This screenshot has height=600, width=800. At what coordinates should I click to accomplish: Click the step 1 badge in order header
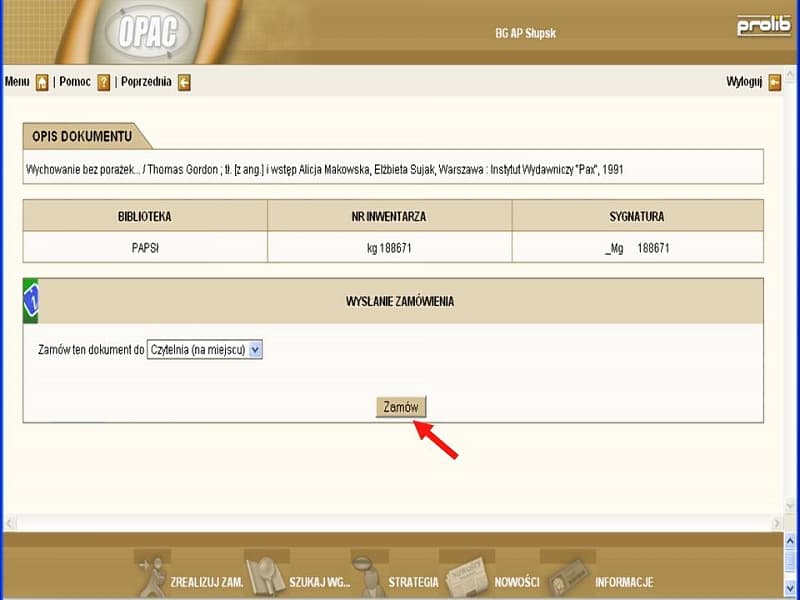point(30,301)
